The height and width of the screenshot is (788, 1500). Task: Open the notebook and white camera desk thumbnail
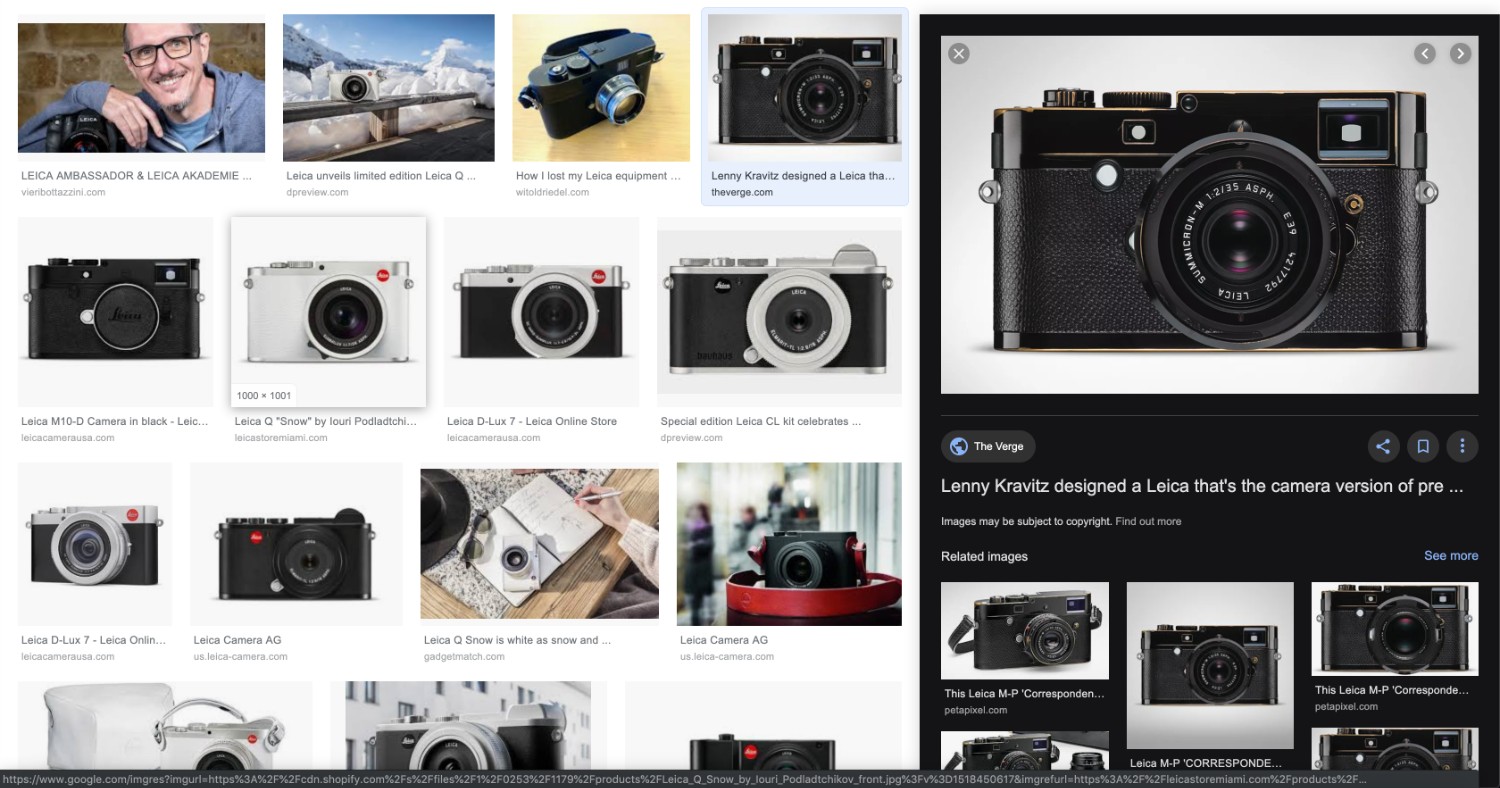point(540,544)
